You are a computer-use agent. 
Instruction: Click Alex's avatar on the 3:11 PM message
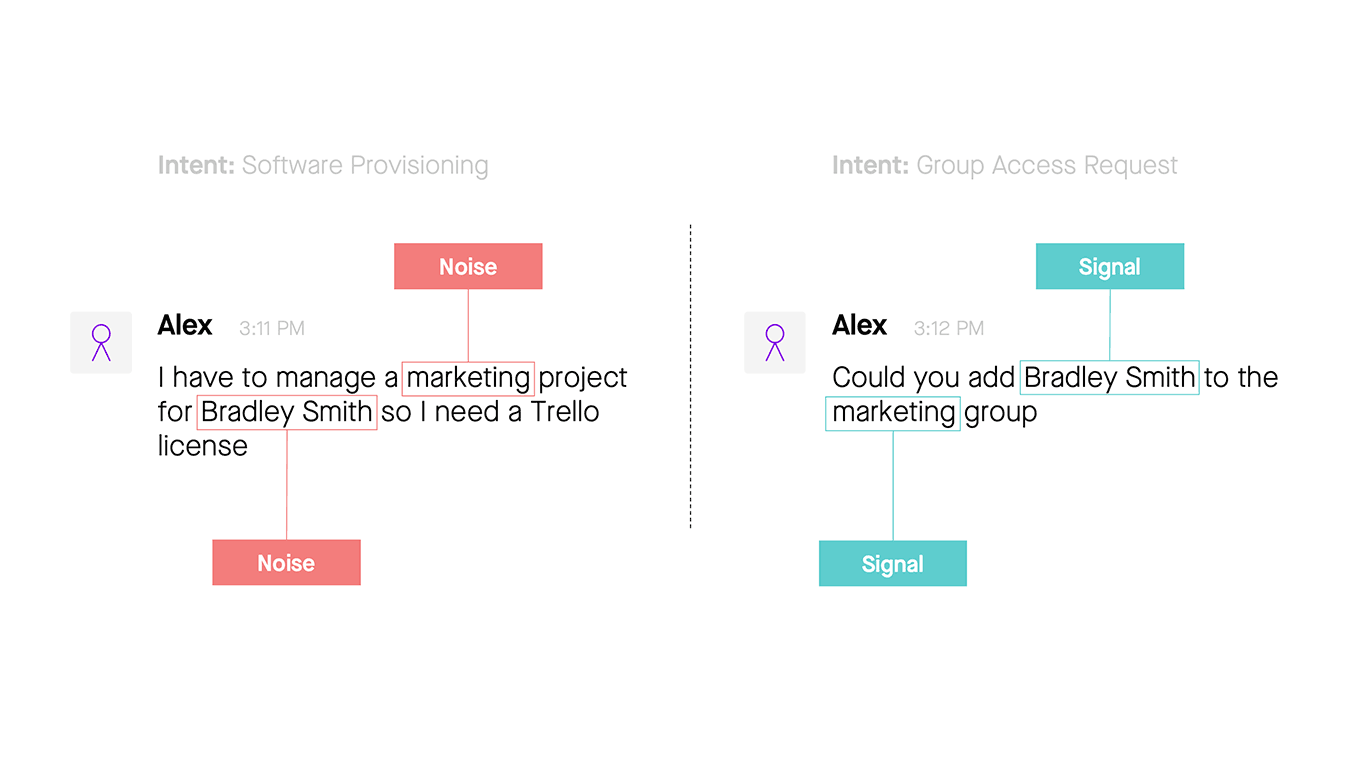(101, 343)
